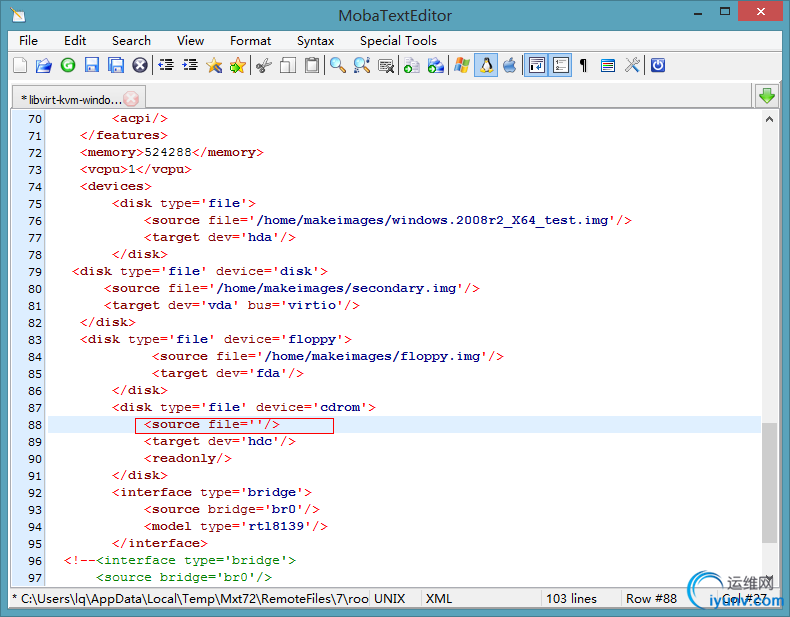
Task: Click the New file icon
Action: 20,66
